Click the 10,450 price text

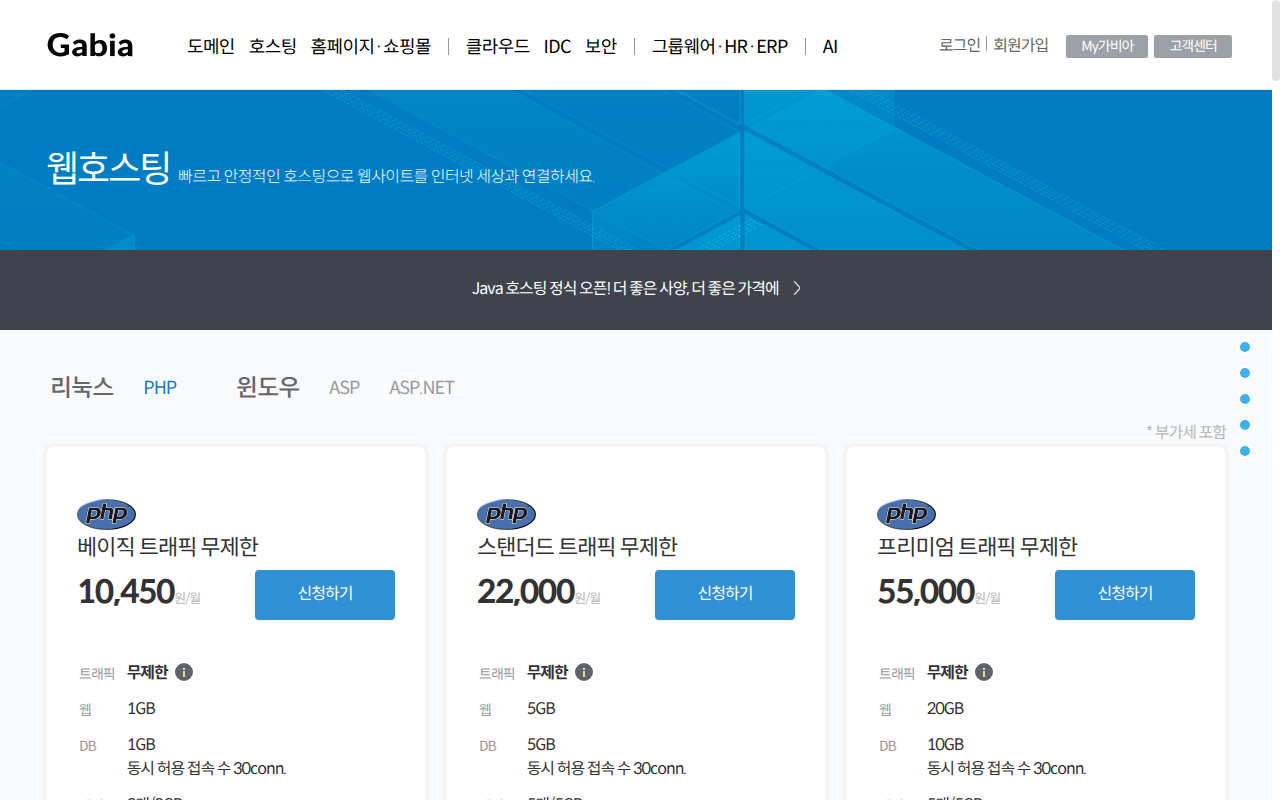point(126,592)
